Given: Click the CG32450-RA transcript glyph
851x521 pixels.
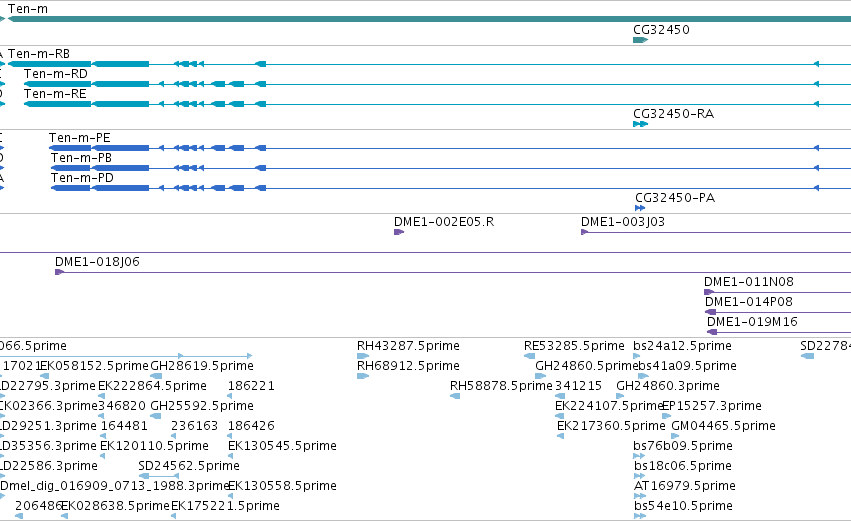Looking at the screenshot, I should [640, 124].
